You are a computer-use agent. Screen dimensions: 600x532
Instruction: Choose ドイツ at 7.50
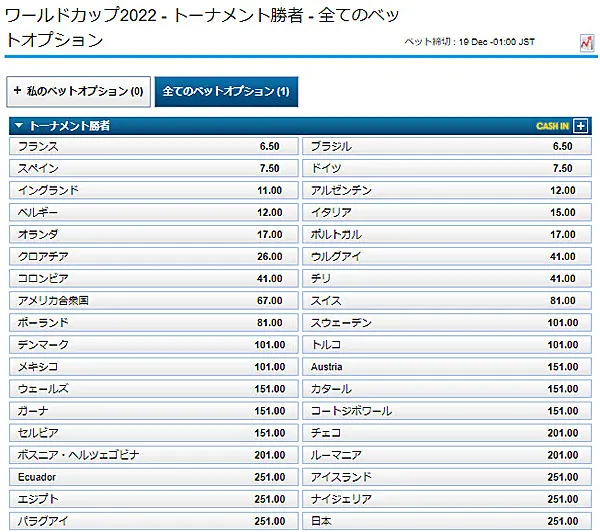pos(444,168)
